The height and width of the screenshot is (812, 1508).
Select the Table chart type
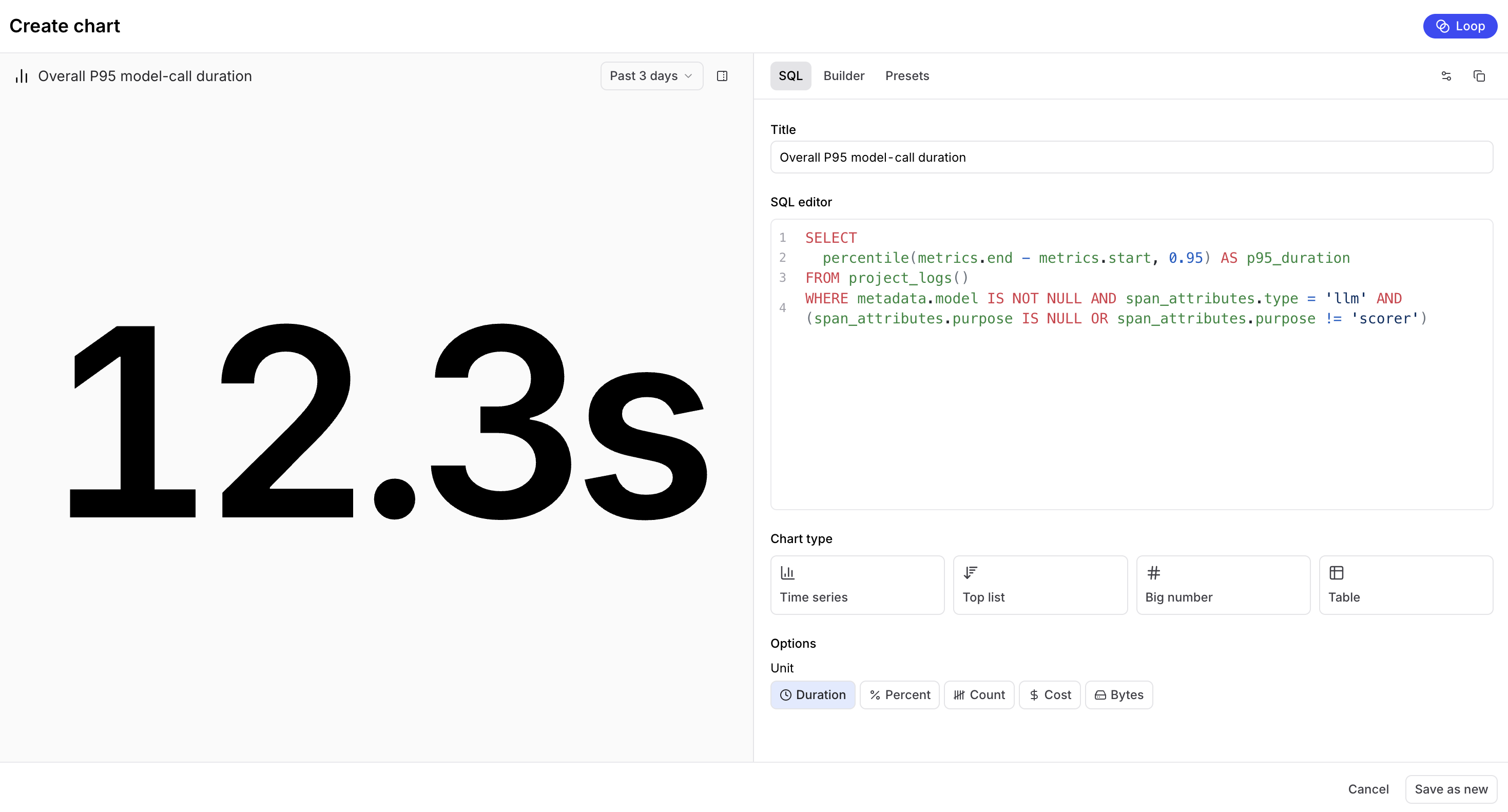(1405, 585)
